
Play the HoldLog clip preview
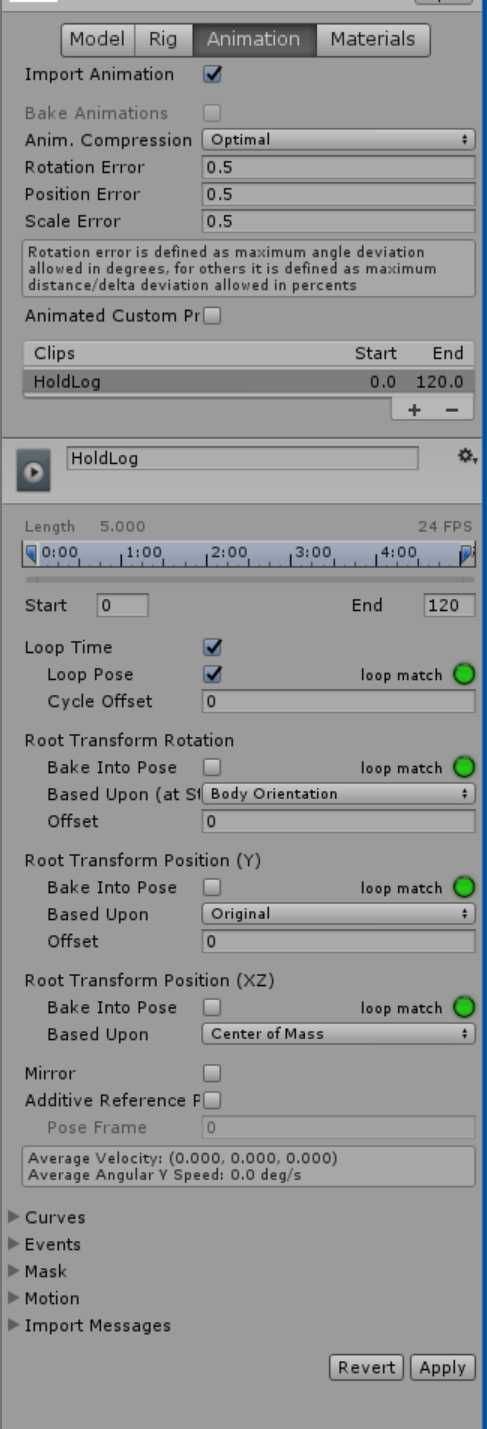(x=34, y=472)
